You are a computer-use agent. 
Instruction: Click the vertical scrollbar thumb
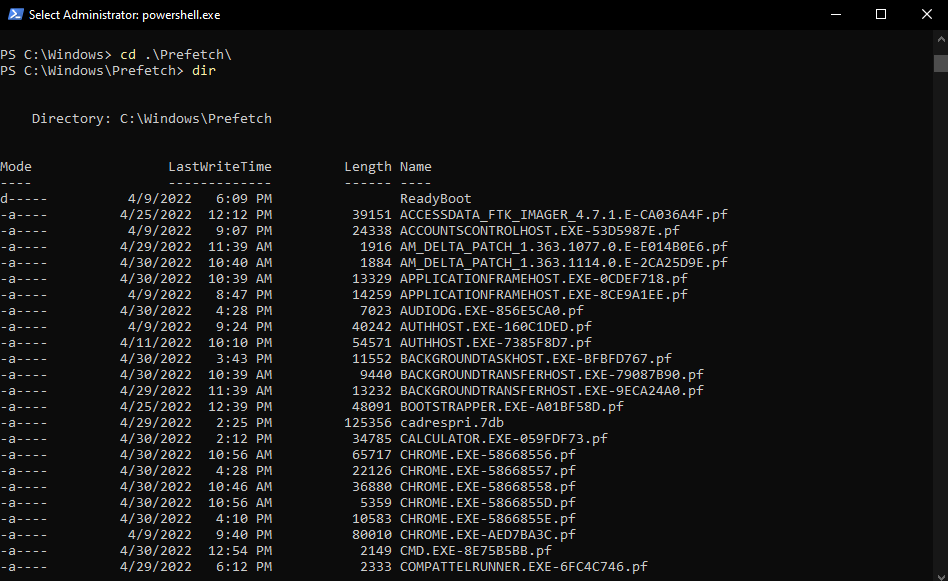(940, 63)
